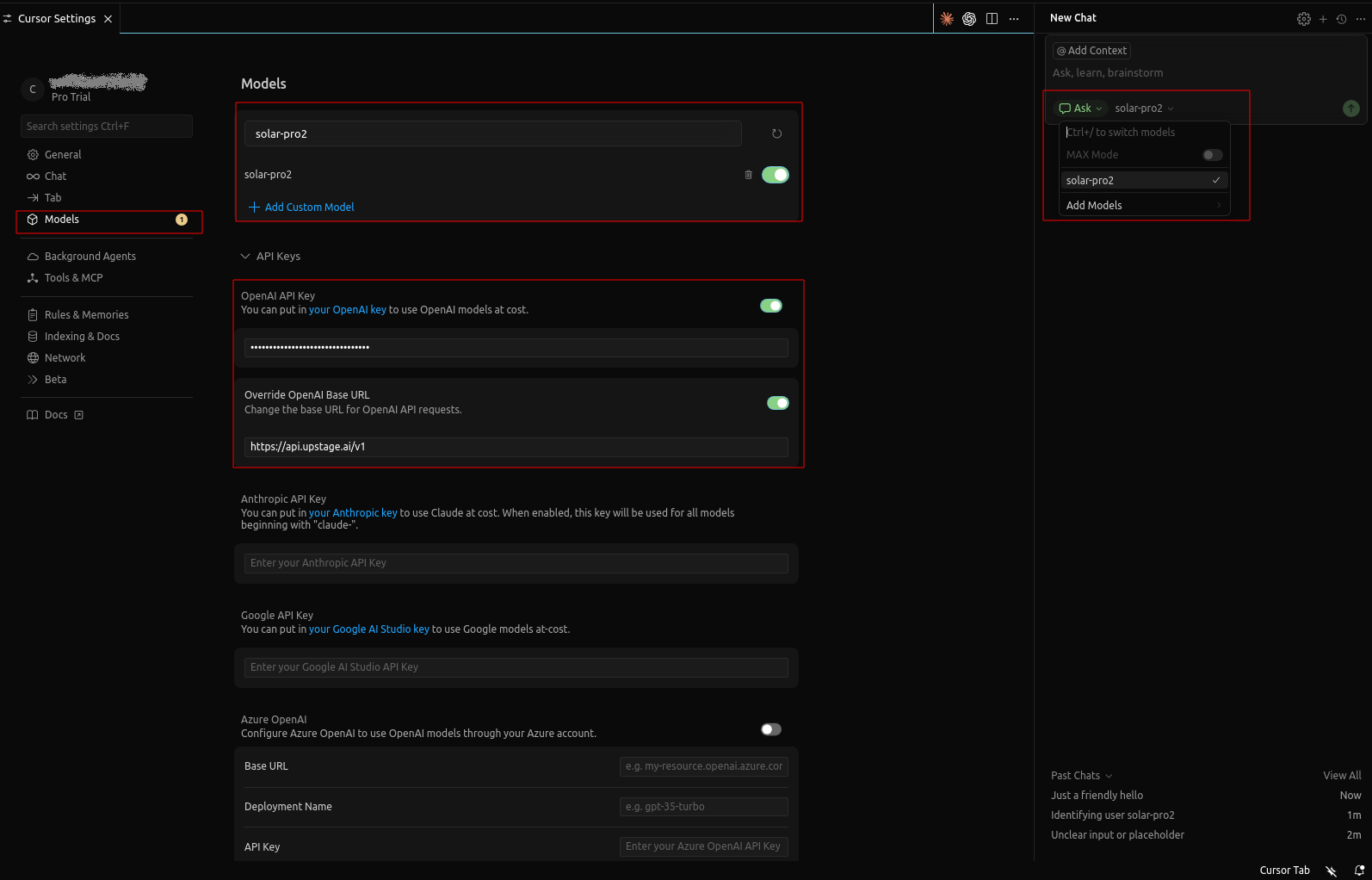Click the Azure Base URL field
Screen dimensions: 1372x880
tap(704, 766)
